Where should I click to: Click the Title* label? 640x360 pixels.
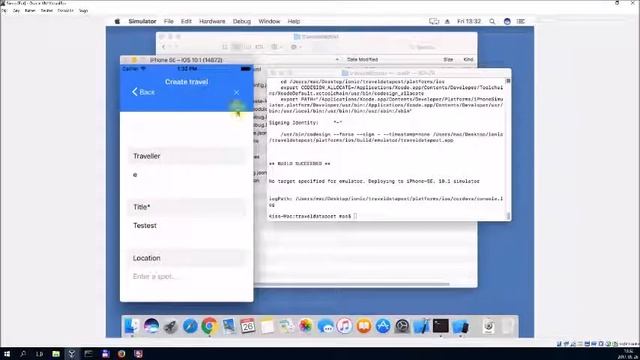[142, 207]
